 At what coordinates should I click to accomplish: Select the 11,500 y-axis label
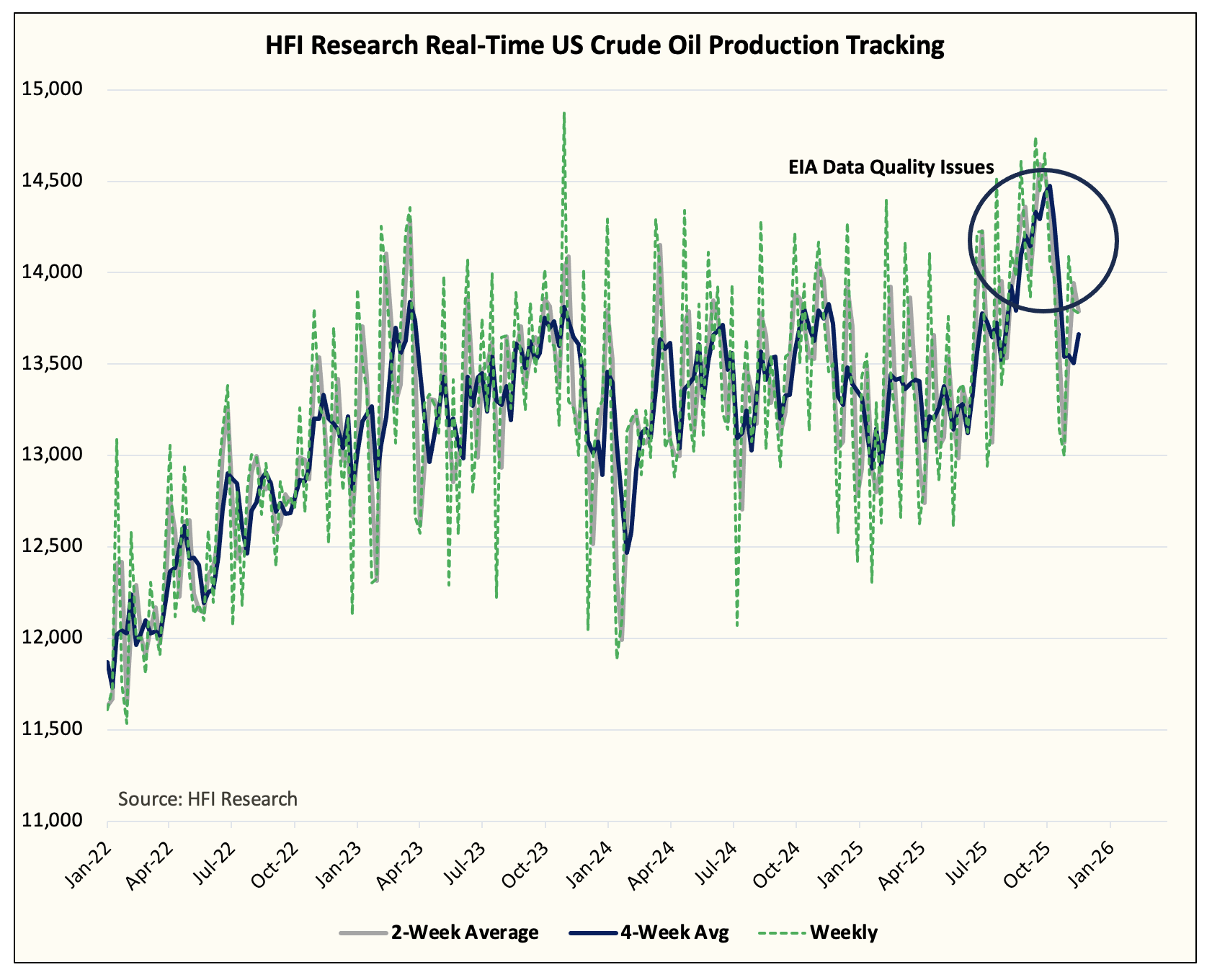click(x=53, y=729)
